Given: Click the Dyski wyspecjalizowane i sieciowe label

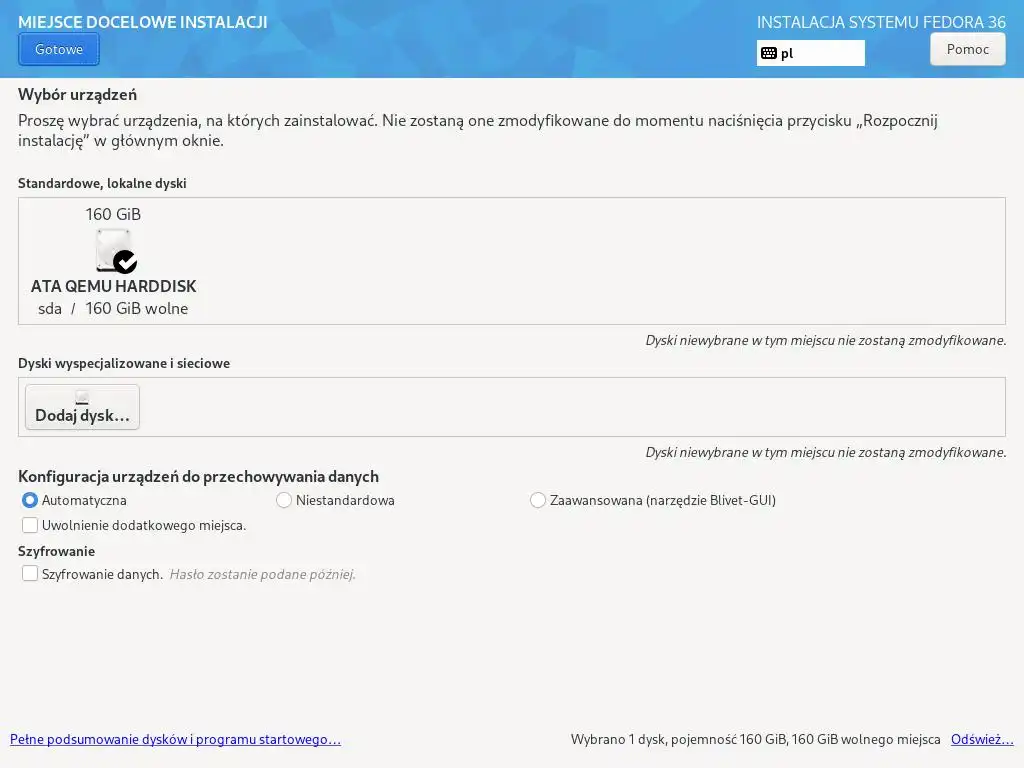Looking at the screenshot, I should point(124,364).
